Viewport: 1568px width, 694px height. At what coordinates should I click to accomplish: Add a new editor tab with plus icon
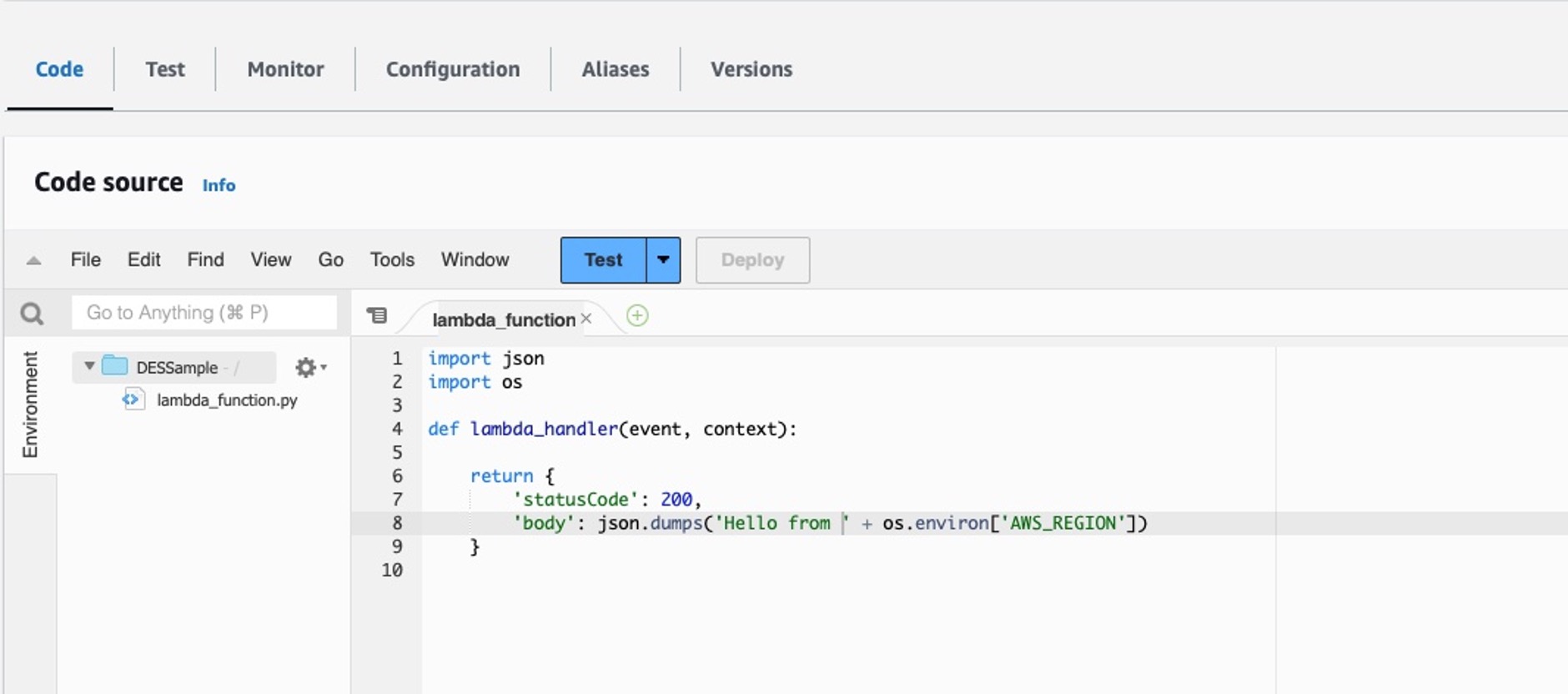pos(637,316)
